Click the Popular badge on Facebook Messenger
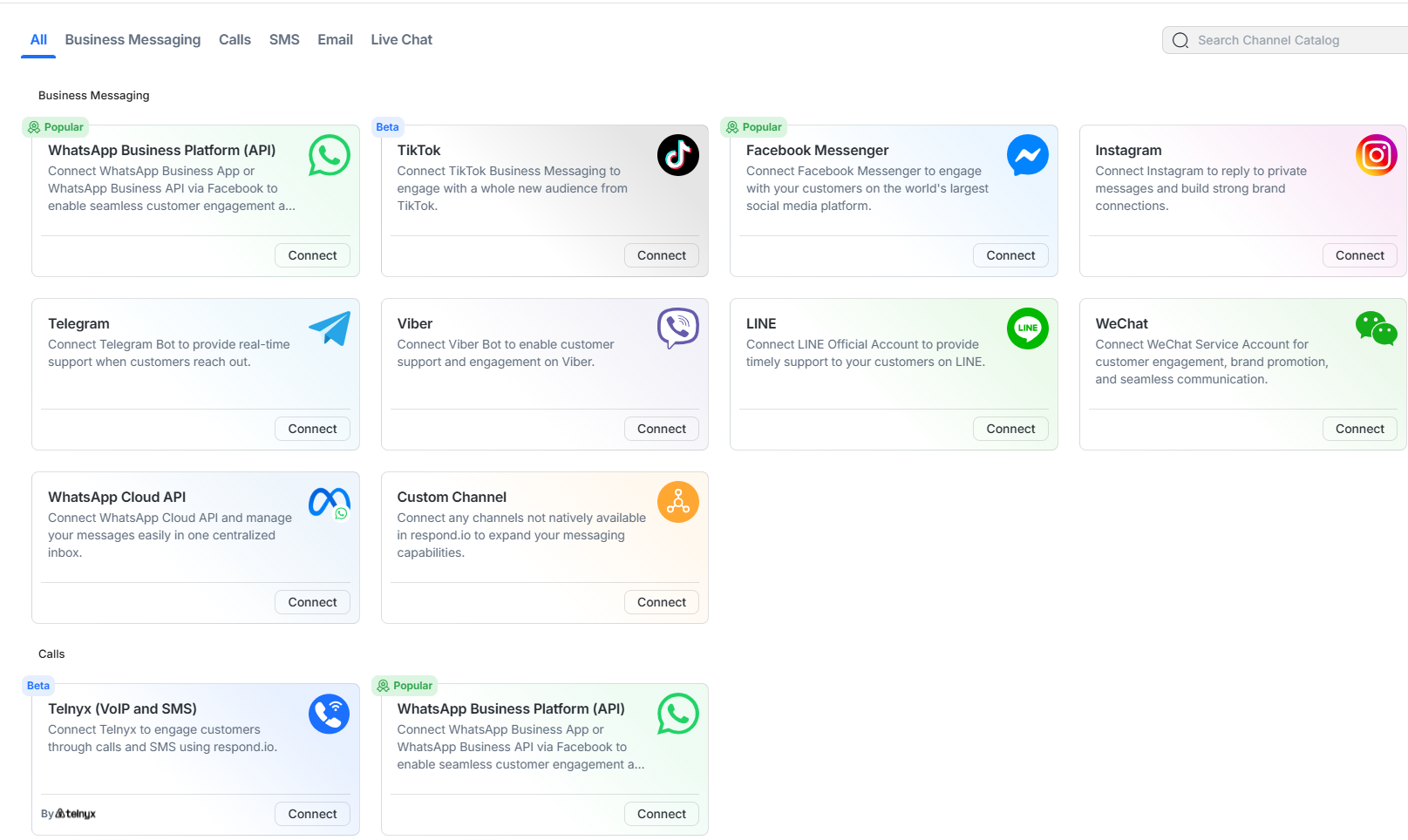This screenshot has width=1408, height=840. click(753, 127)
